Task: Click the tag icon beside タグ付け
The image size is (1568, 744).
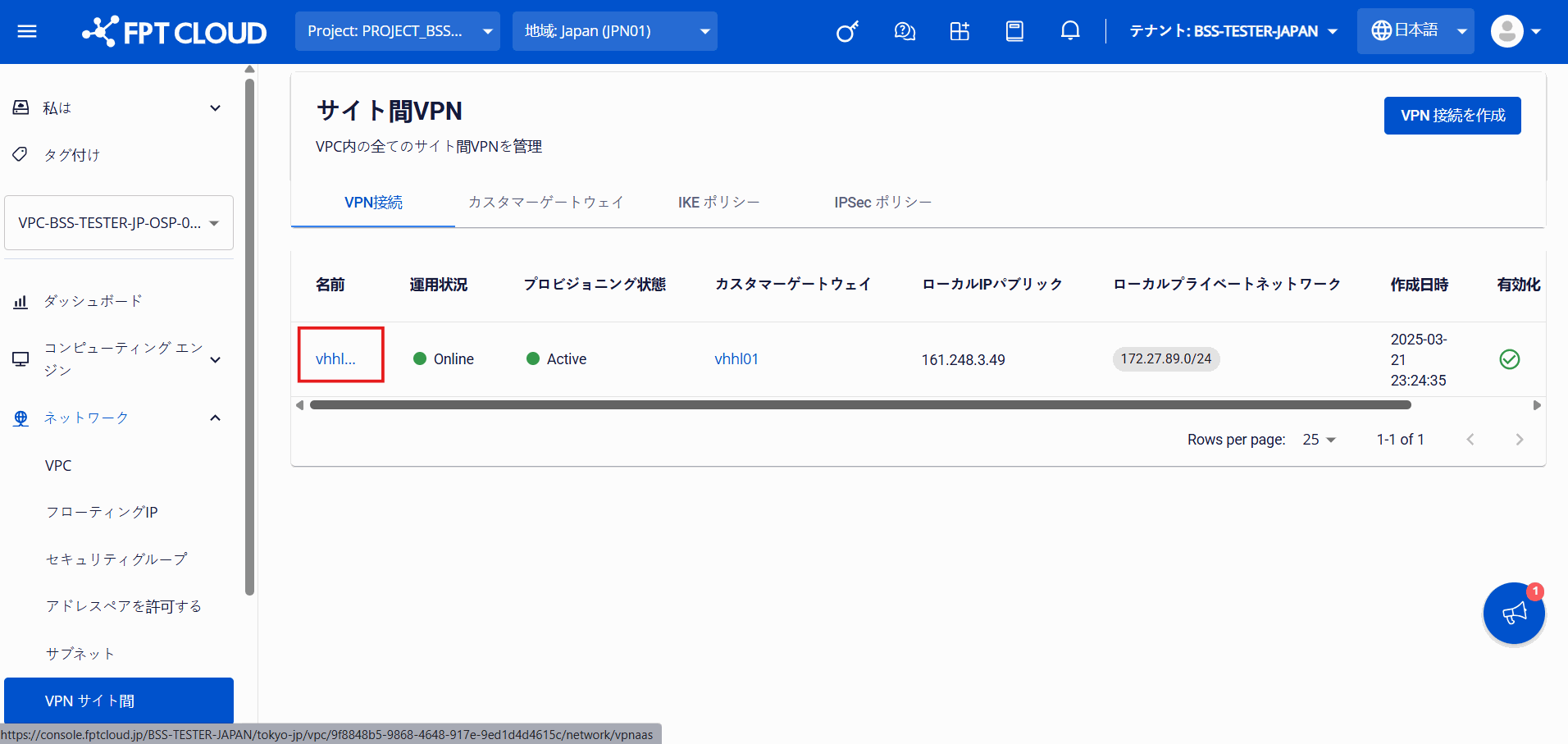Action: [x=21, y=154]
